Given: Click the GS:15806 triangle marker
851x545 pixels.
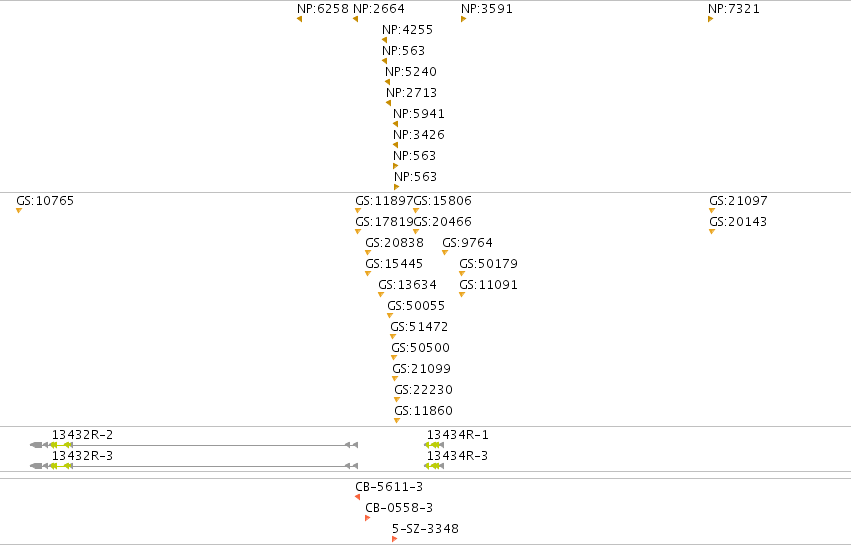Looking at the screenshot, I should coord(416,211).
